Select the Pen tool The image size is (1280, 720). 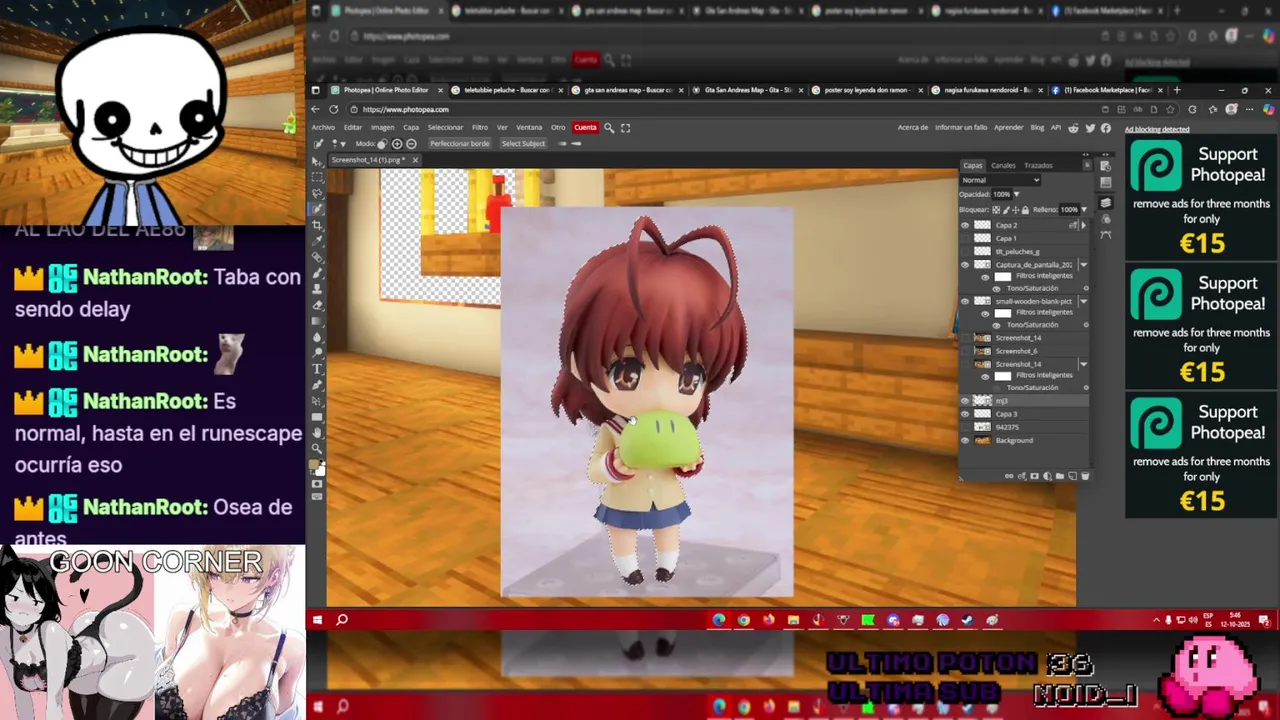(317, 385)
